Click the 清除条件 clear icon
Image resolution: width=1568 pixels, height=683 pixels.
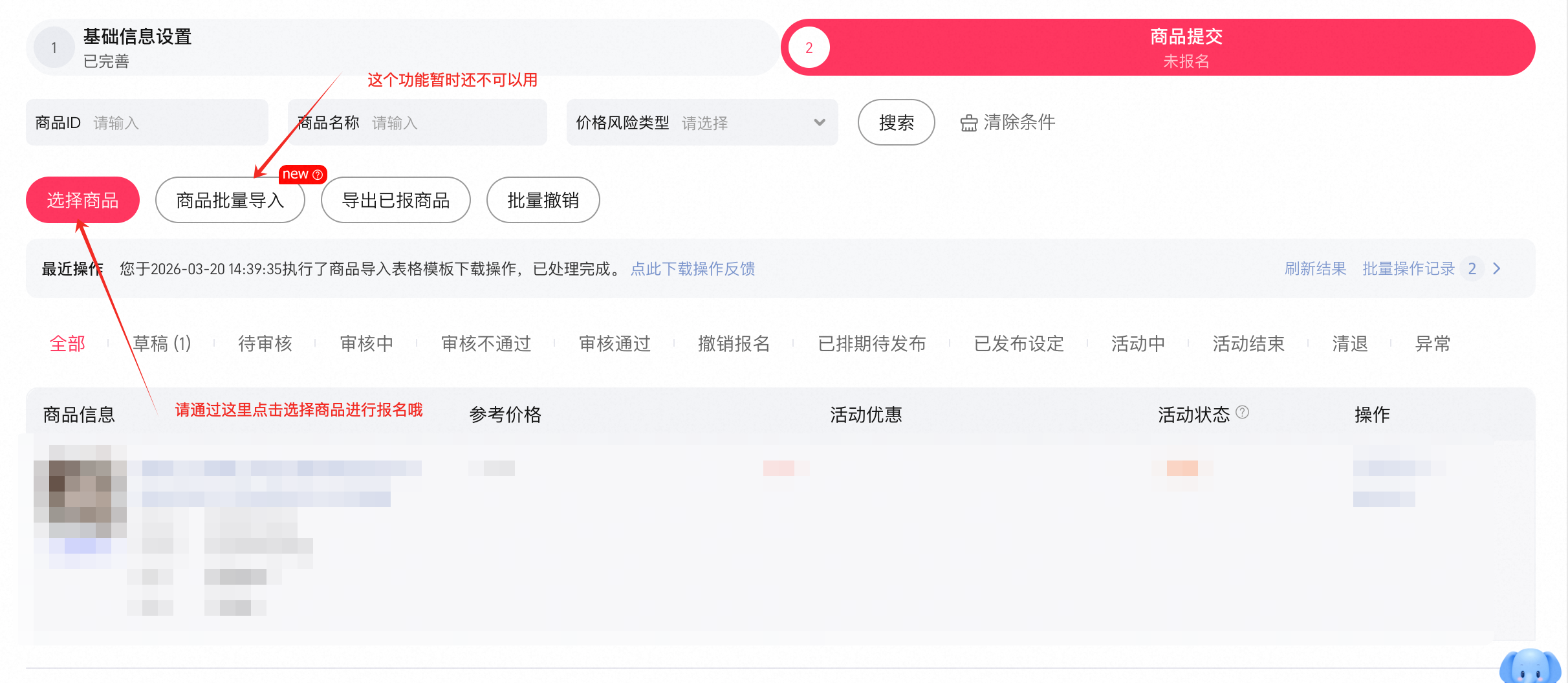coord(968,122)
